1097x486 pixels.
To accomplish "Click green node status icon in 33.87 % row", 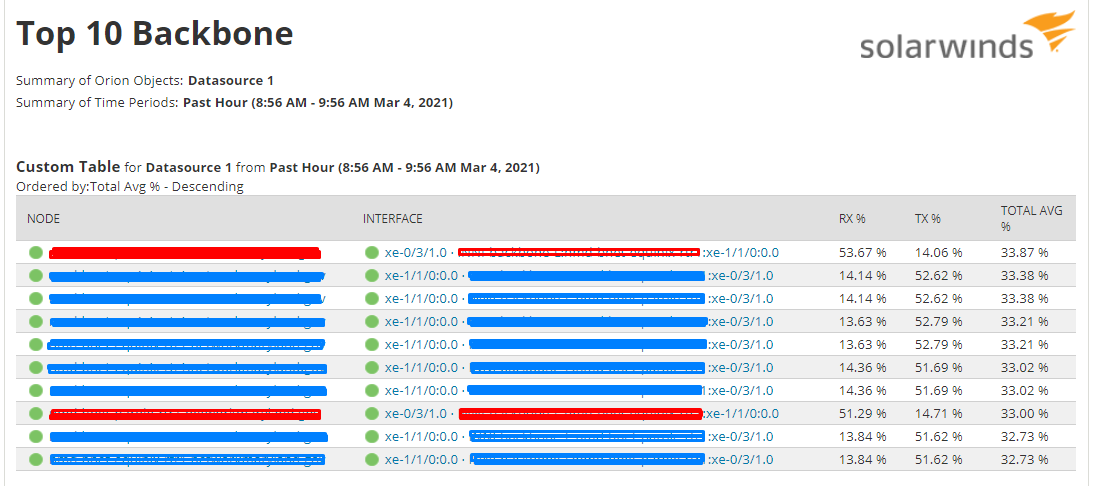I will [36, 252].
